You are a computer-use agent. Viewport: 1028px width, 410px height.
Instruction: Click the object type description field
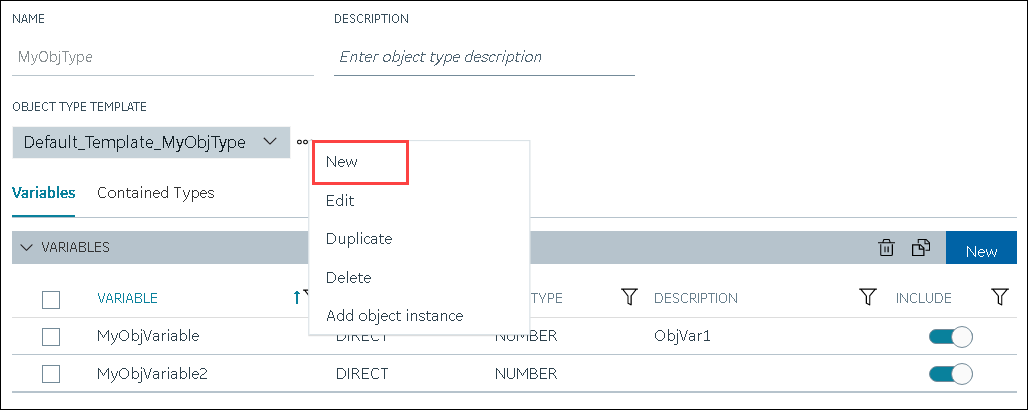(x=484, y=57)
